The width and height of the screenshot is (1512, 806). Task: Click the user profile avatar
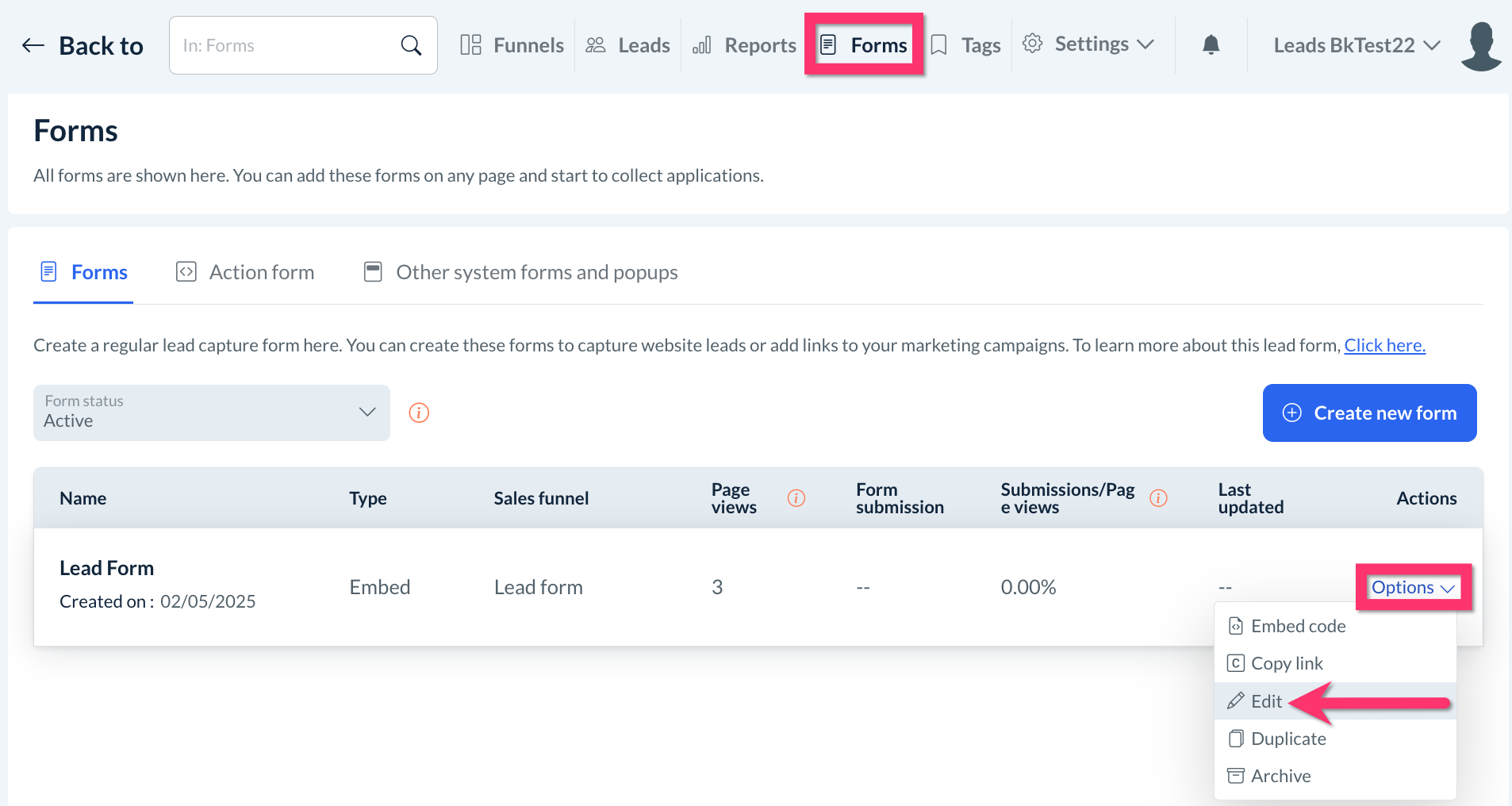(1480, 46)
